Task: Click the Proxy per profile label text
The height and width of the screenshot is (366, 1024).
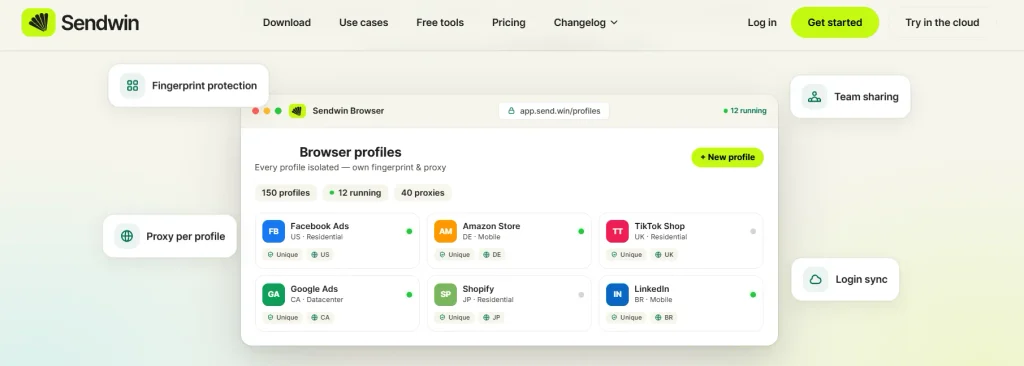Action: [185, 236]
